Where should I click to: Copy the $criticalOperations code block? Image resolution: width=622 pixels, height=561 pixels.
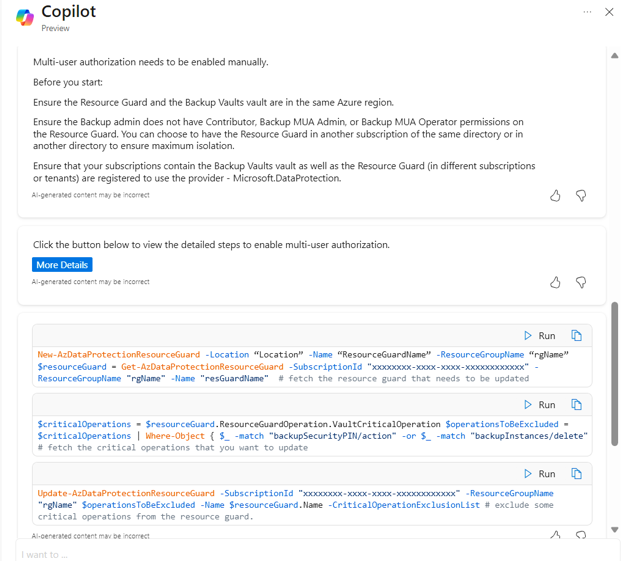(576, 405)
